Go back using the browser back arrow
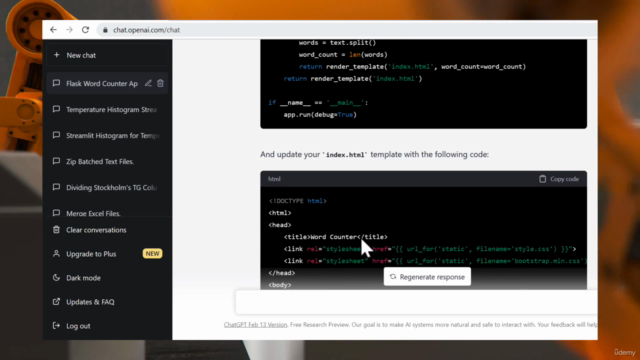640x360 pixels. click(53, 30)
